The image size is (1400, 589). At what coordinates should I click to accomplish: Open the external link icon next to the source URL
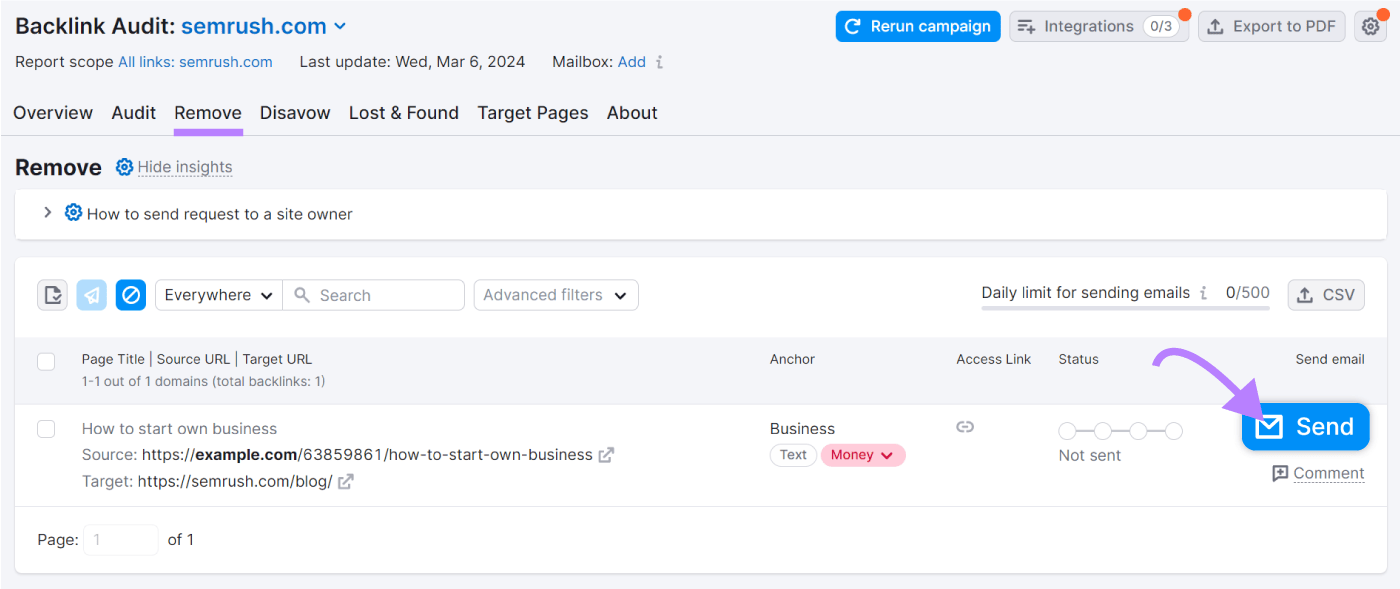point(605,455)
